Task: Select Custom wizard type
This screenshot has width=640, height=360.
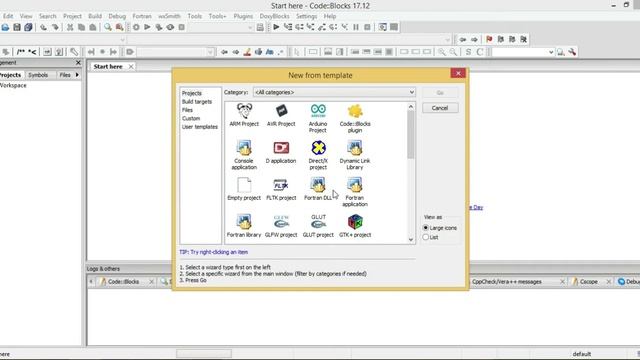Action: click(x=191, y=118)
